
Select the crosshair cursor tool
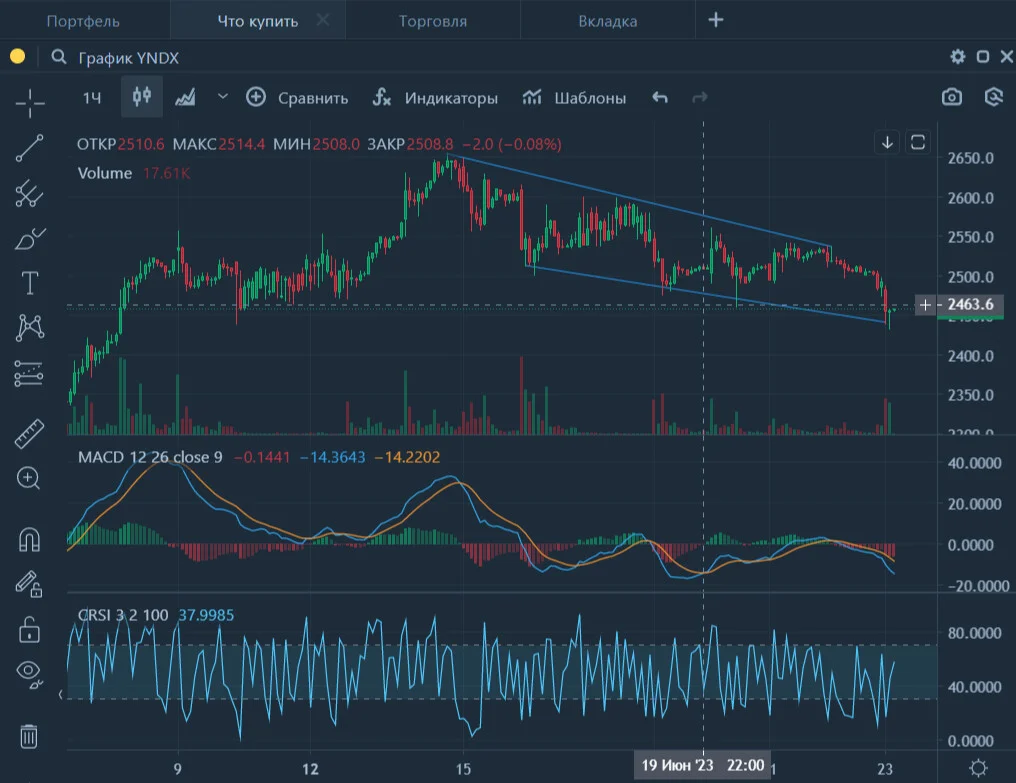[30, 103]
